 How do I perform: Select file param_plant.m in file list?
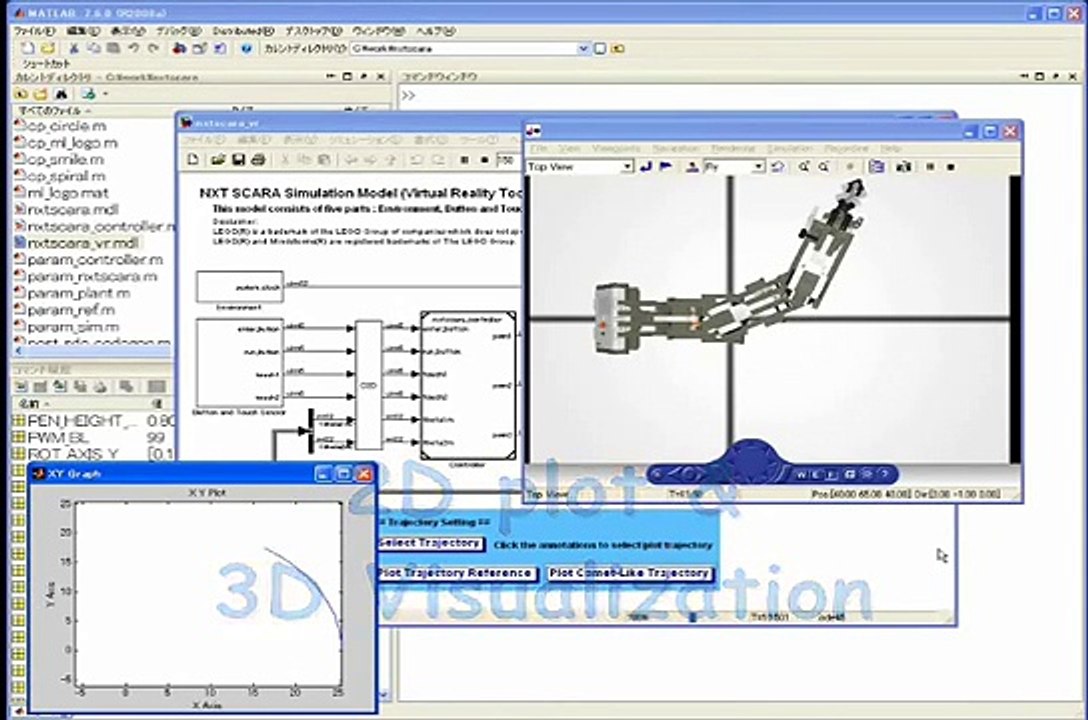[72, 293]
